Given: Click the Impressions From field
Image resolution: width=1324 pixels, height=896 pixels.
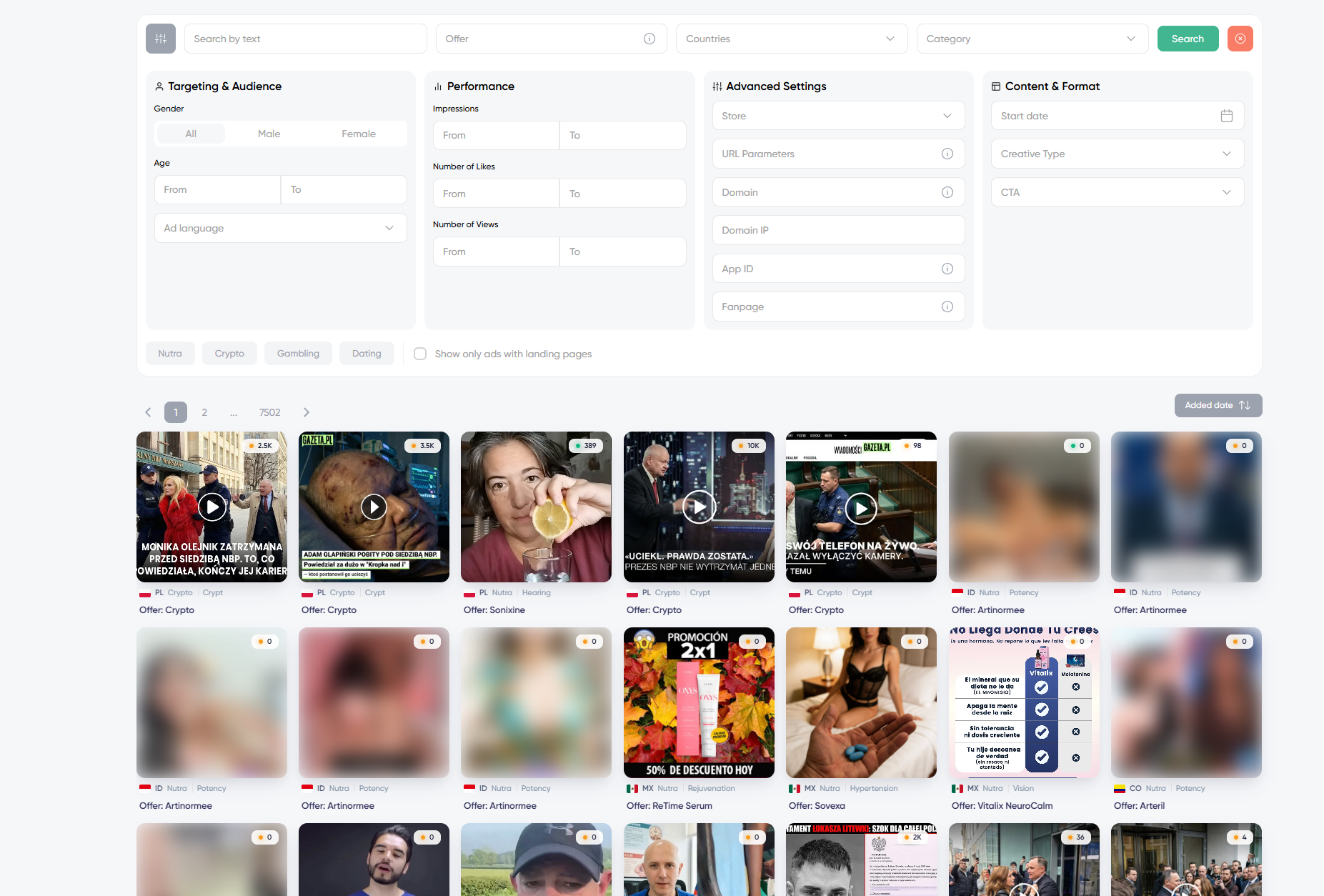Looking at the screenshot, I should coord(497,135).
